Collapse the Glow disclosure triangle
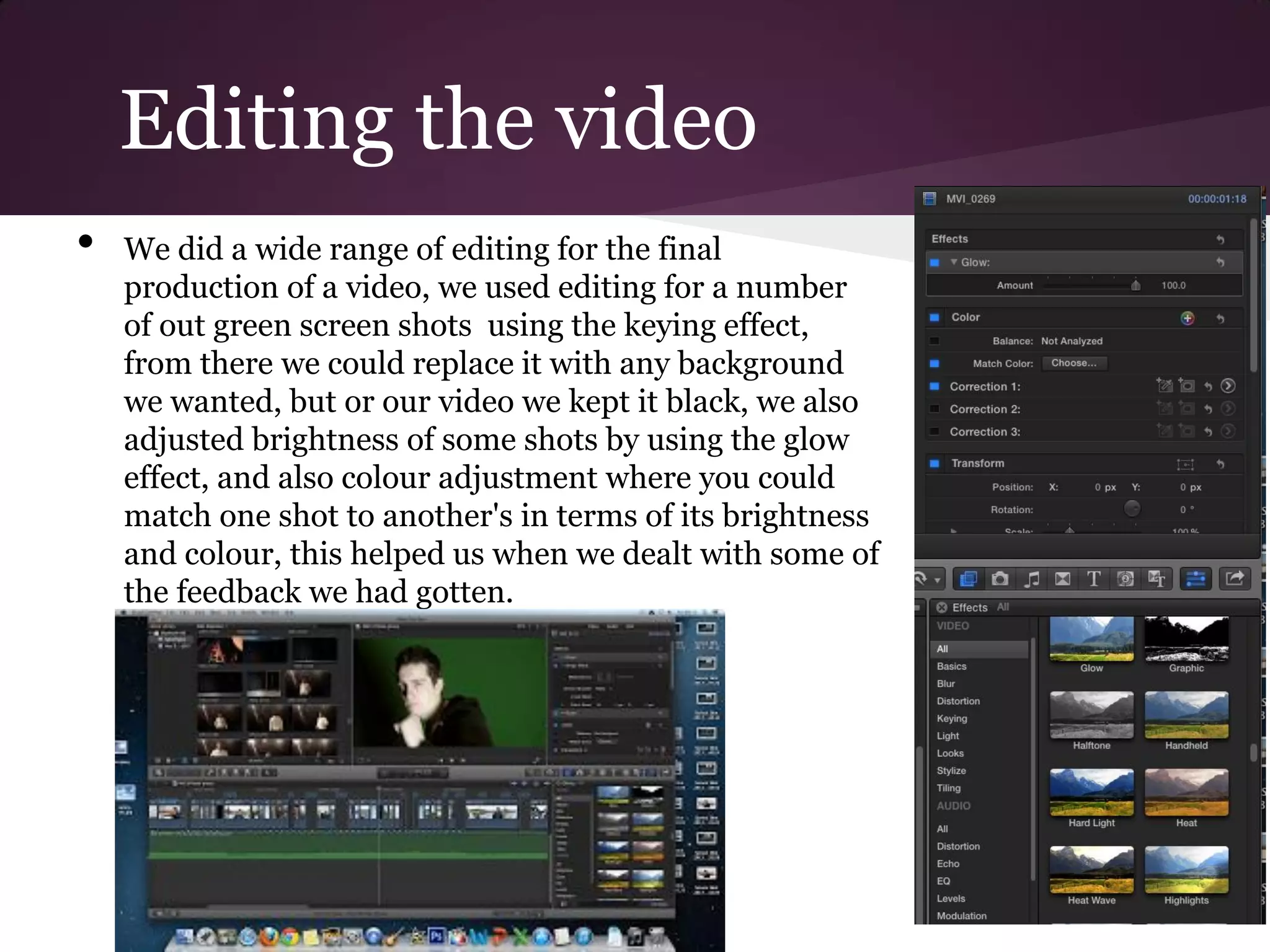 tap(954, 262)
